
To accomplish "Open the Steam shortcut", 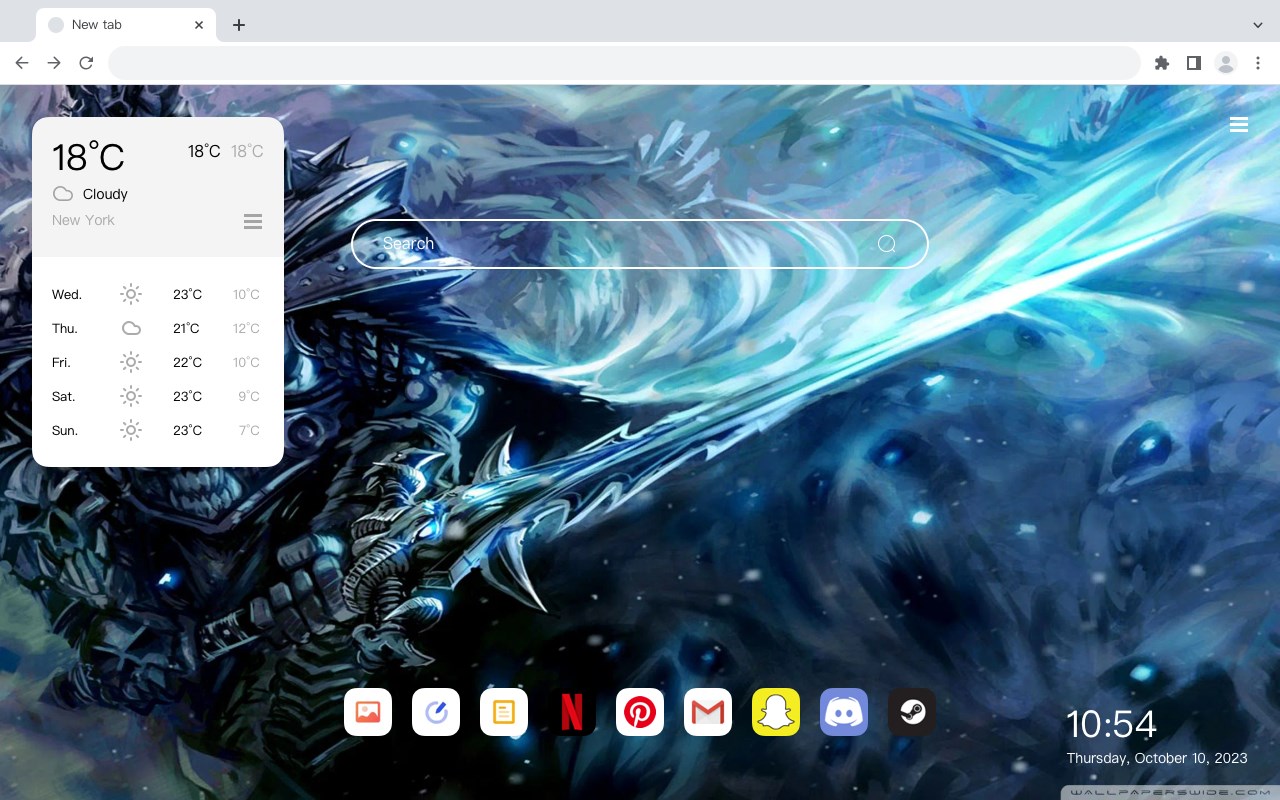I will (x=912, y=712).
